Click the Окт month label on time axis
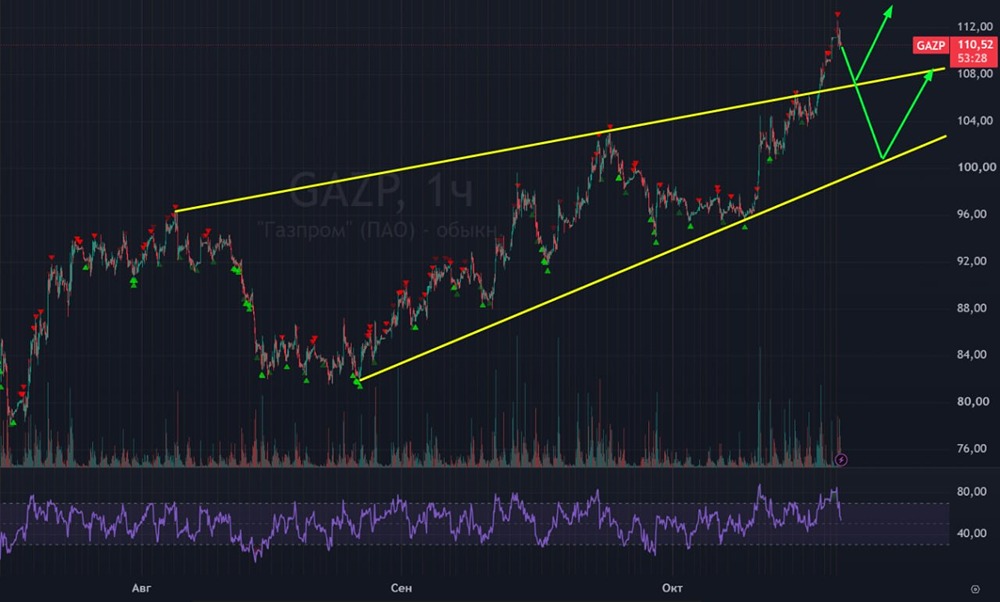 click(x=672, y=588)
